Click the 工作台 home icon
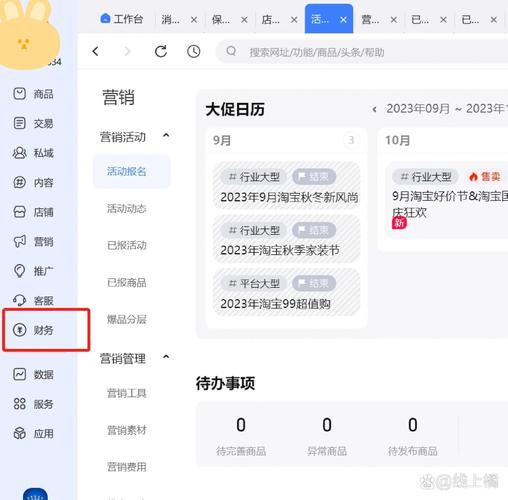The image size is (508, 500). pos(105,18)
